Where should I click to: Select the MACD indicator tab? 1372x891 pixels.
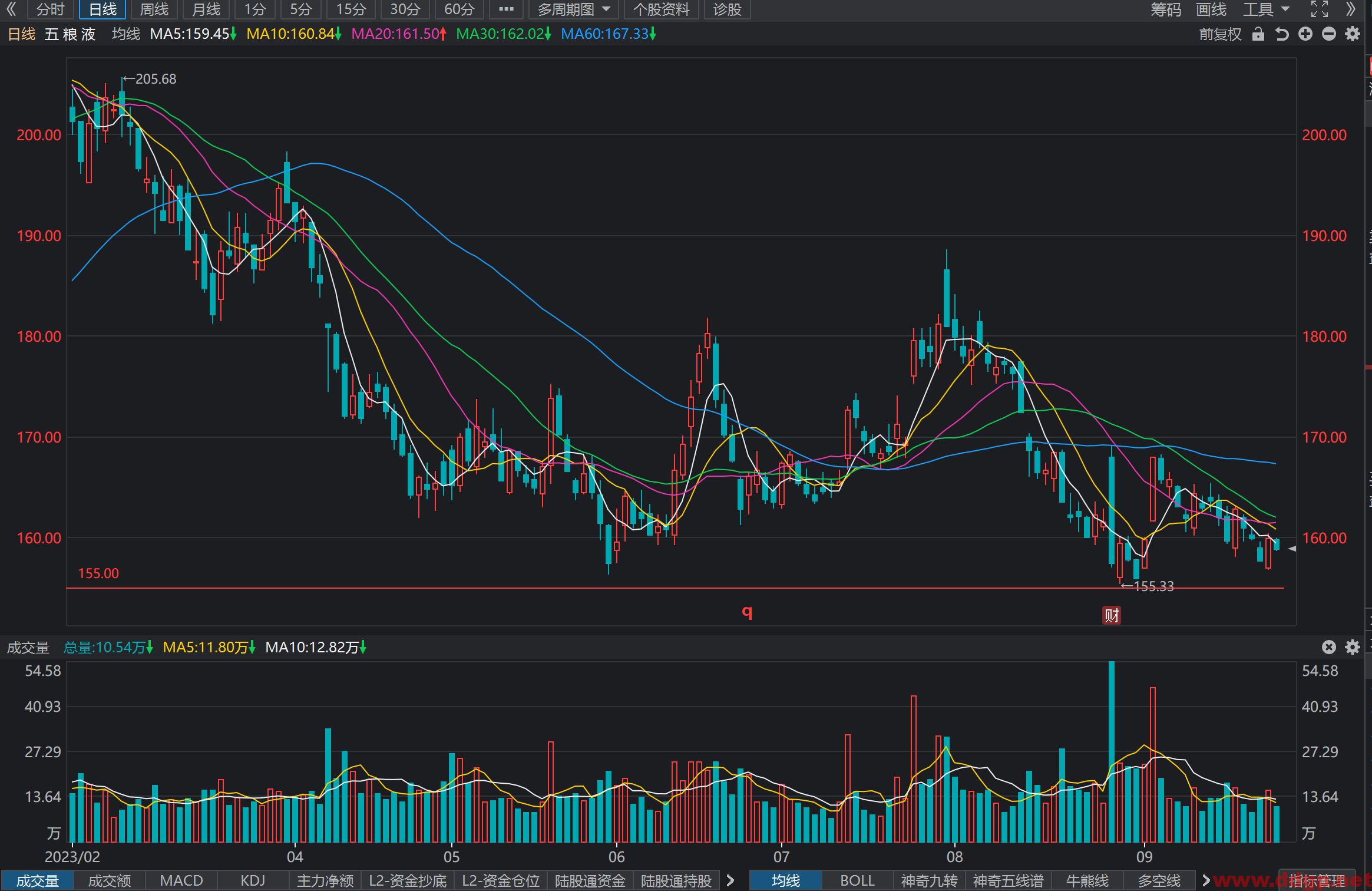(181, 880)
